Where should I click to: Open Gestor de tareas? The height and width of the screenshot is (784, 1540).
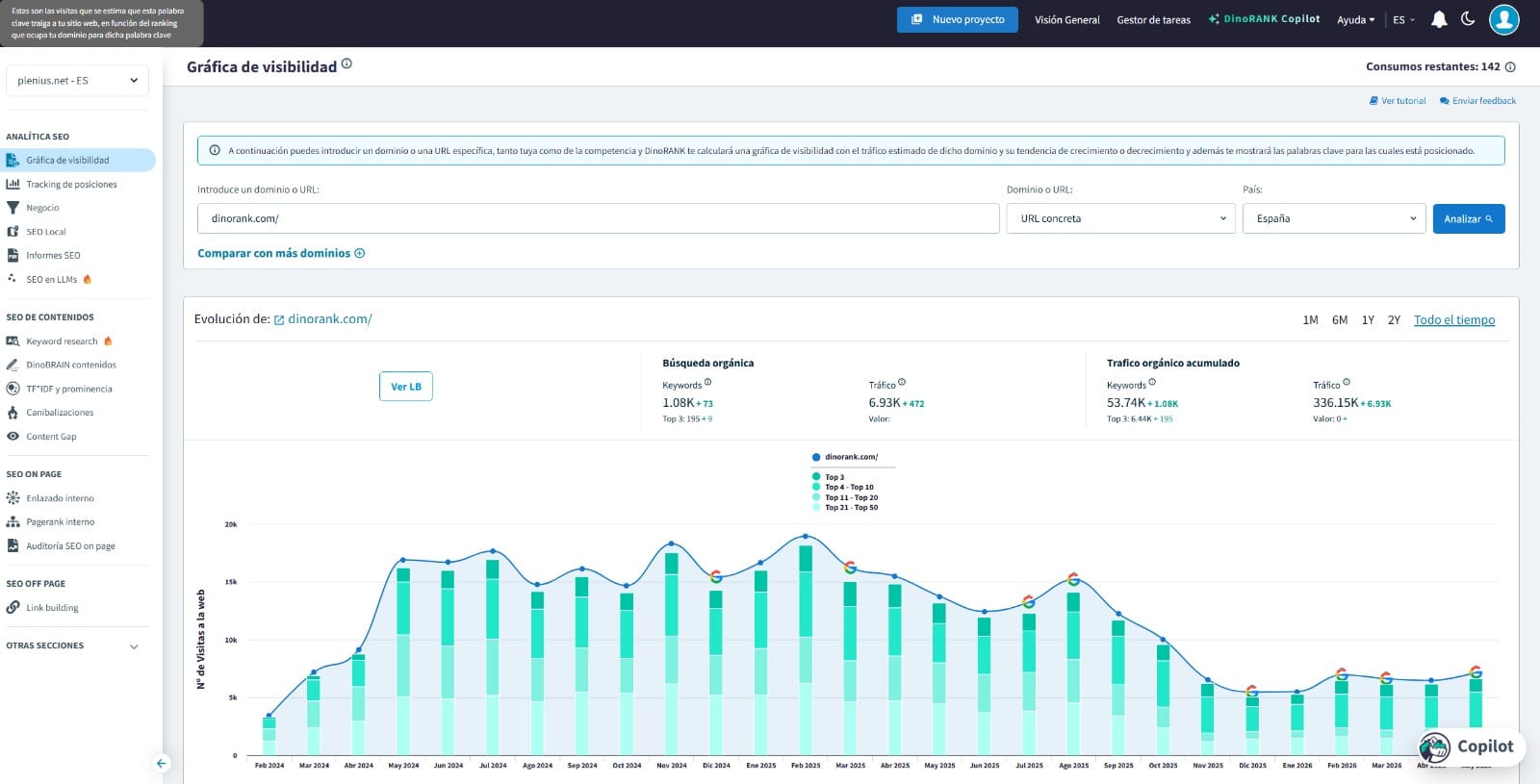[1153, 19]
